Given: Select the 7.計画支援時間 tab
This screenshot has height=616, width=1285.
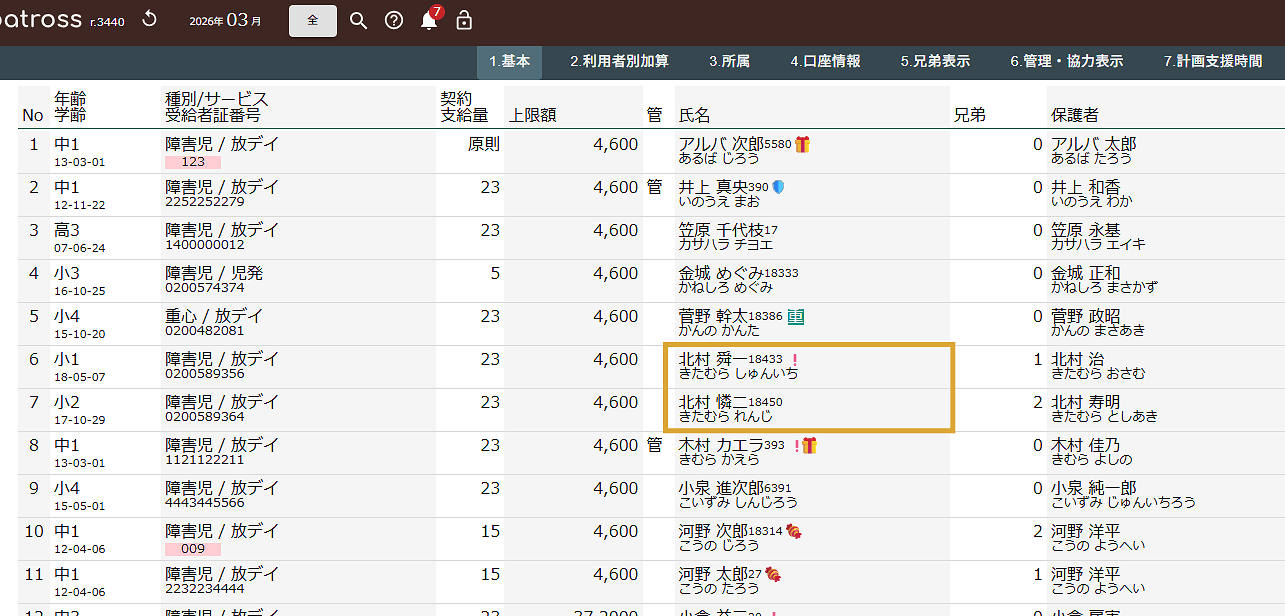Looking at the screenshot, I should pos(1212,61).
